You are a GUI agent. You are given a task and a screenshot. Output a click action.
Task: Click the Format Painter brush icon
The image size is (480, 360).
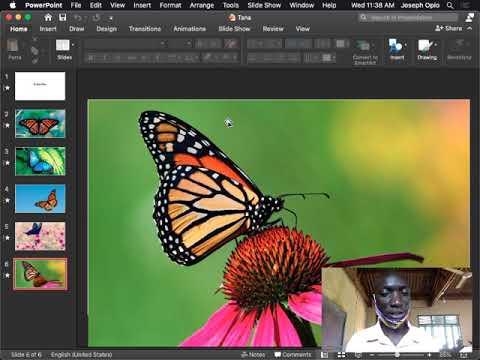[x=35, y=61]
